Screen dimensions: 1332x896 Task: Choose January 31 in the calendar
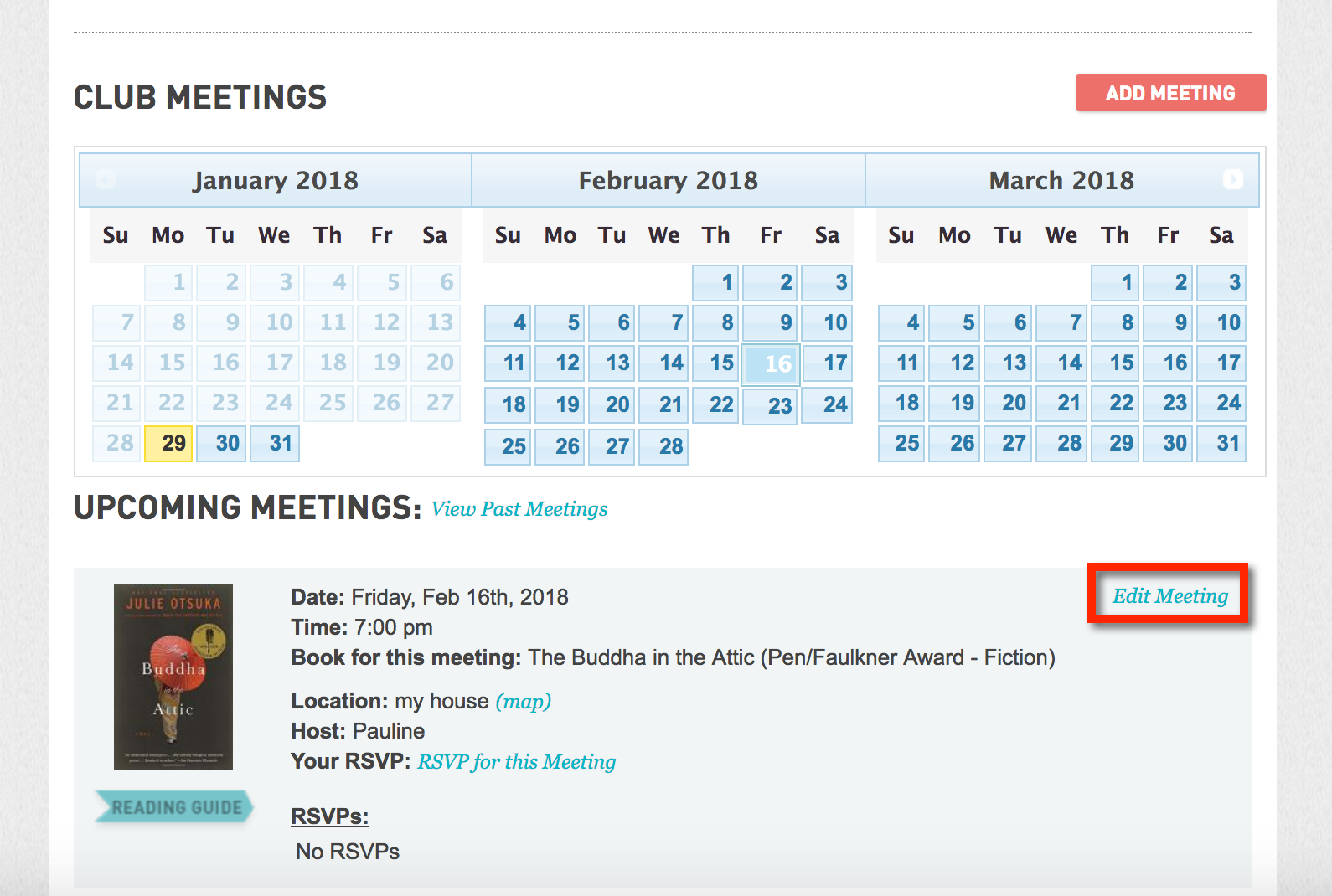click(276, 443)
